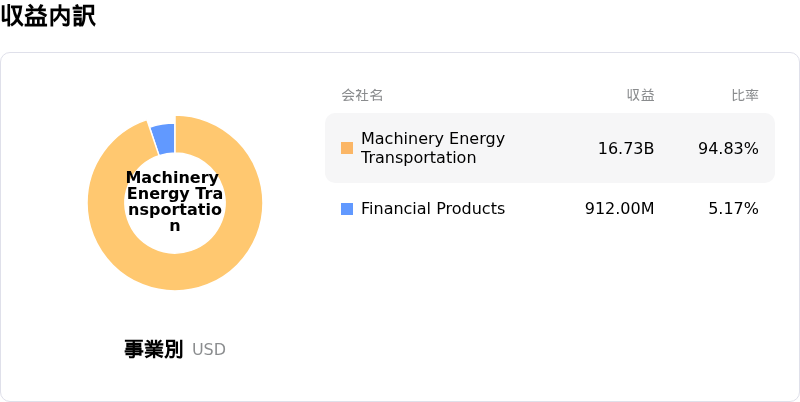Click the blank area below the Financial Products row
800x402 pixels.
pos(550,300)
